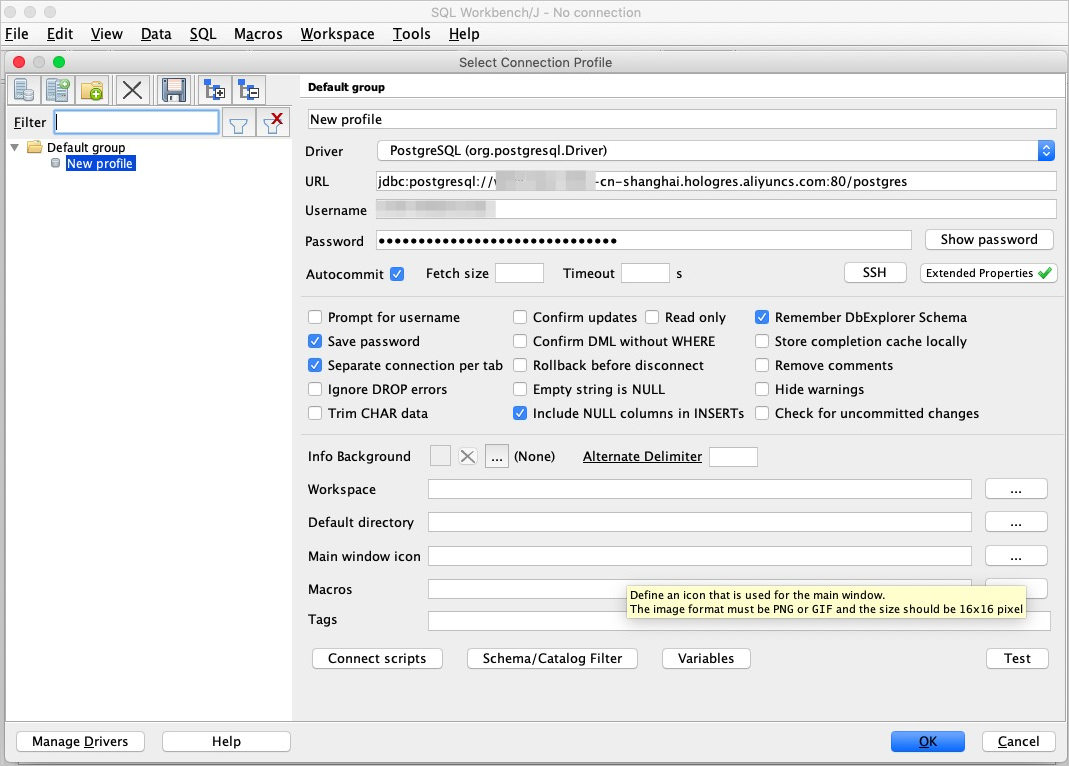Uncheck Save password
This screenshot has height=766, width=1069.
(x=315, y=341)
